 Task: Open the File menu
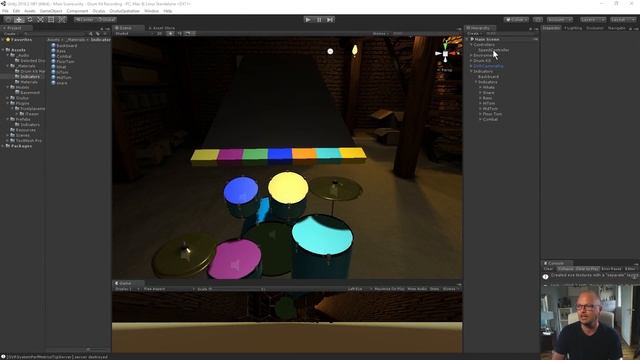tap(5, 11)
